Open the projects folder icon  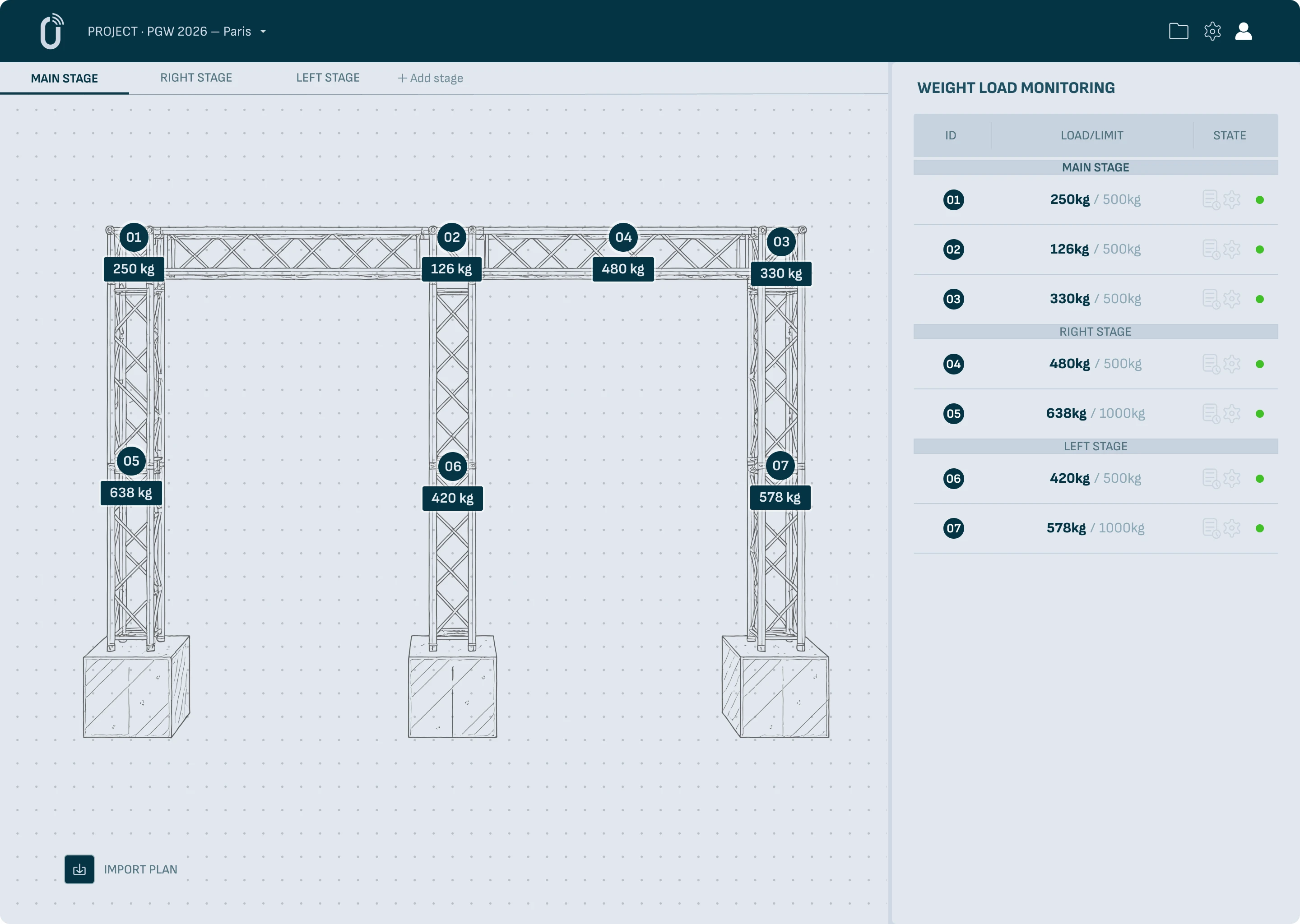coord(1178,31)
